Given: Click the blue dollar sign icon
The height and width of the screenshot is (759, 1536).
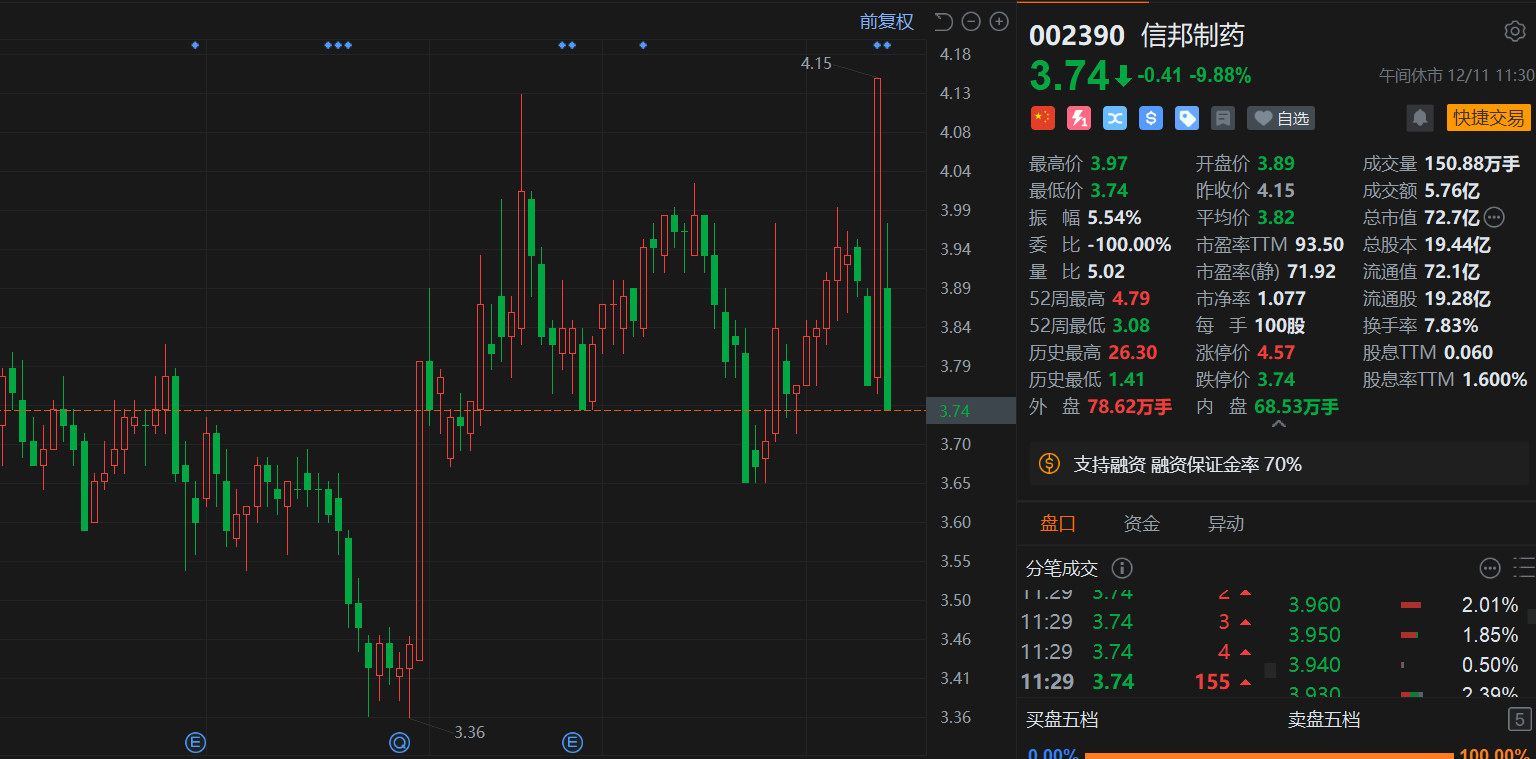Looking at the screenshot, I should tap(1151, 118).
